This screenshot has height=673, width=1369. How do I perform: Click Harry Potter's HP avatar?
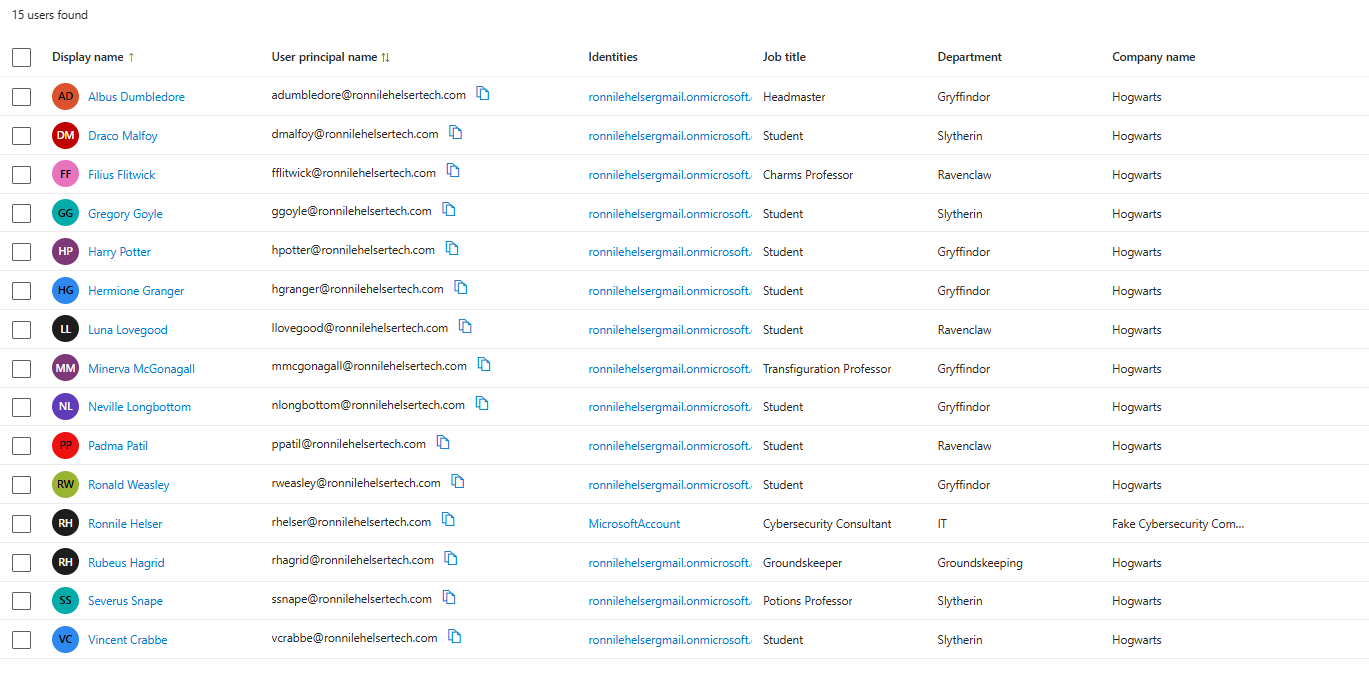click(x=65, y=251)
